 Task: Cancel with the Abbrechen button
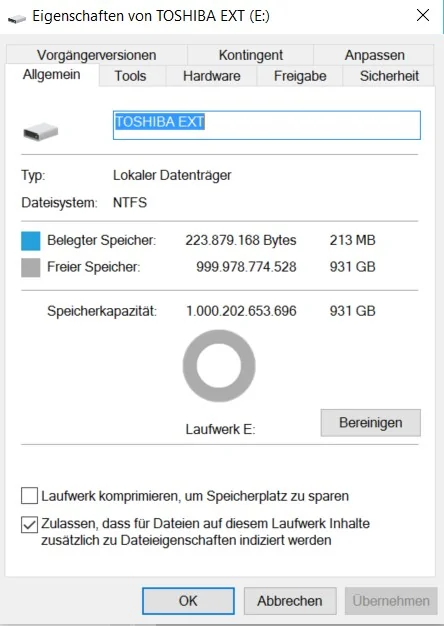(x=290, y=600)
